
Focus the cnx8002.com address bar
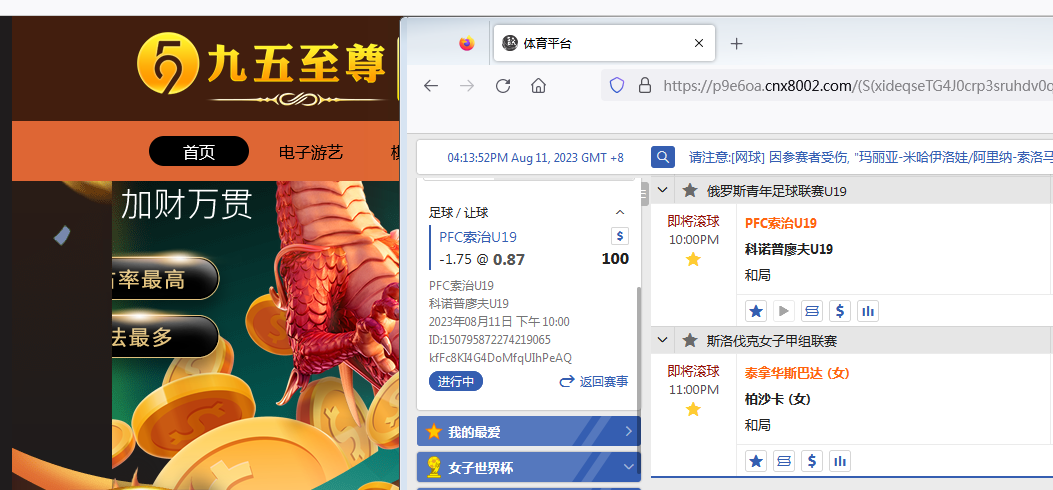858,85
